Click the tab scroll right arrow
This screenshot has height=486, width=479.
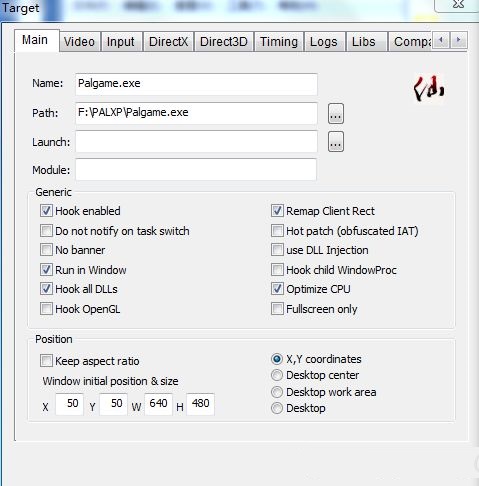(x=459, y=40)
